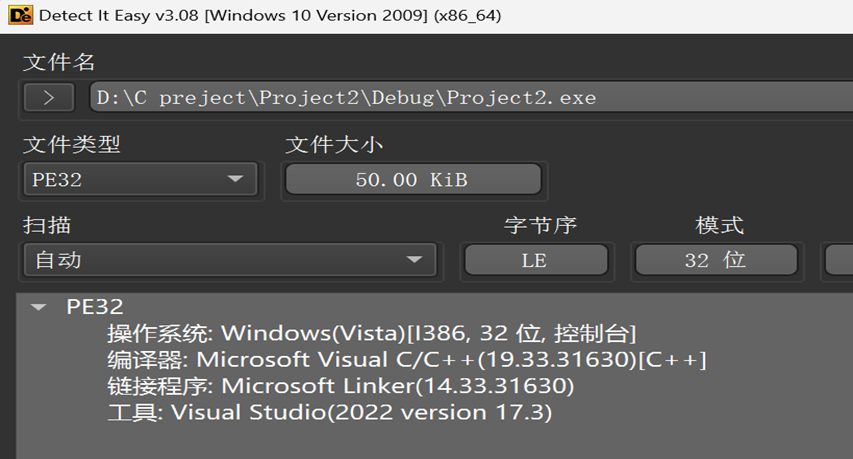This screenshot has height=459, width=853.
Task: Open the file browse arrow button
Action: 49,98
